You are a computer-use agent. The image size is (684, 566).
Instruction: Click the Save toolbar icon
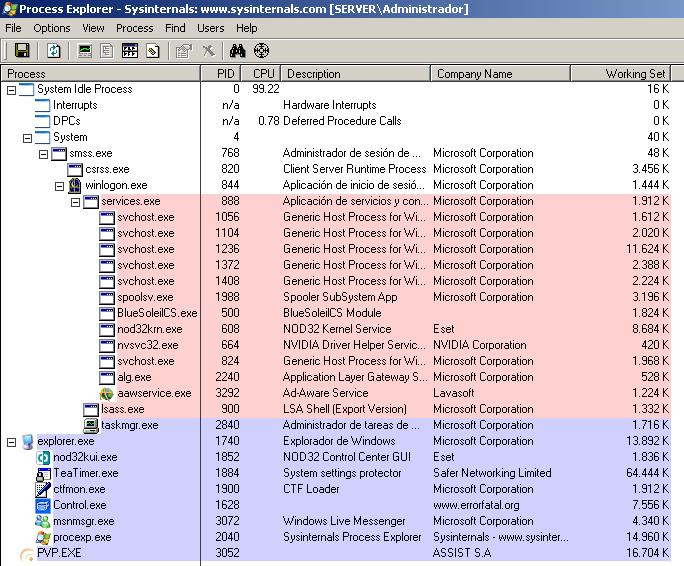(22, 51)
